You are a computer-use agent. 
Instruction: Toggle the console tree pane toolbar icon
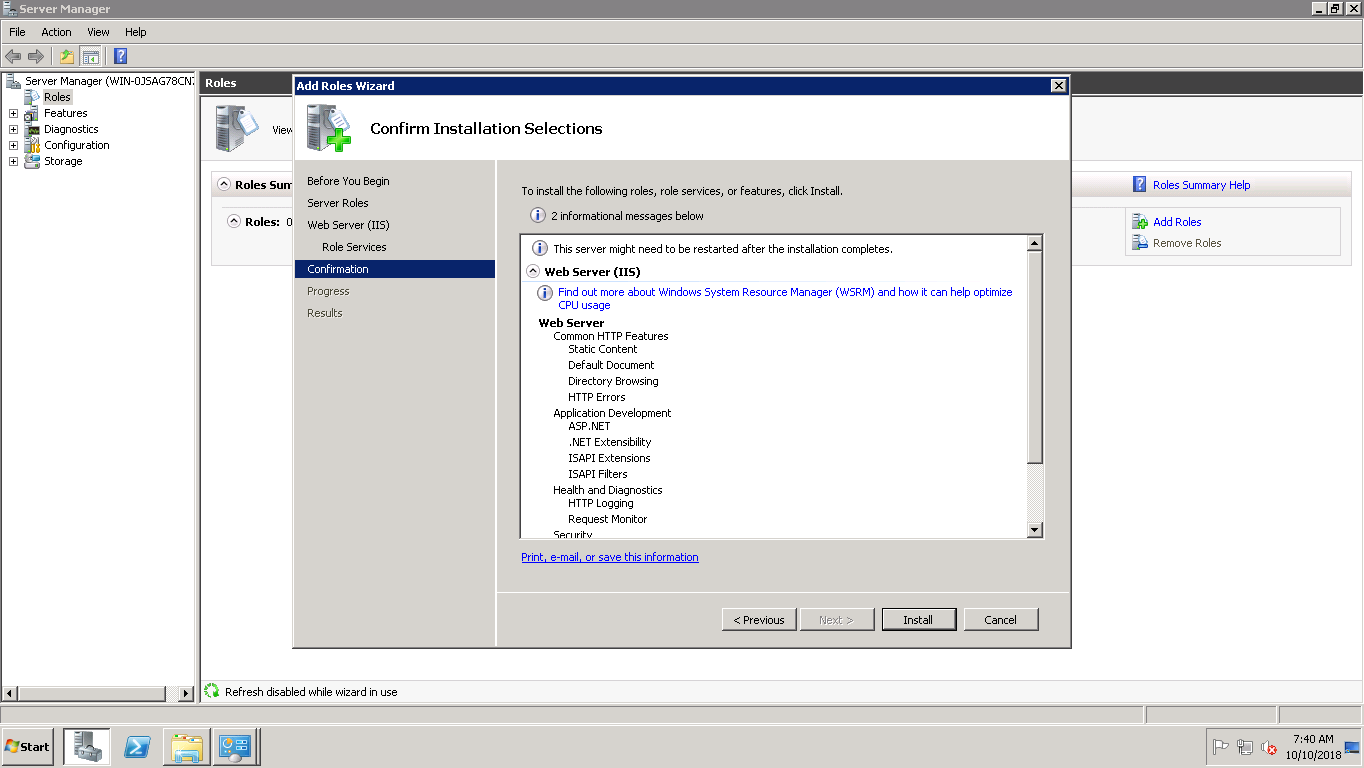[x=91, y=56]
